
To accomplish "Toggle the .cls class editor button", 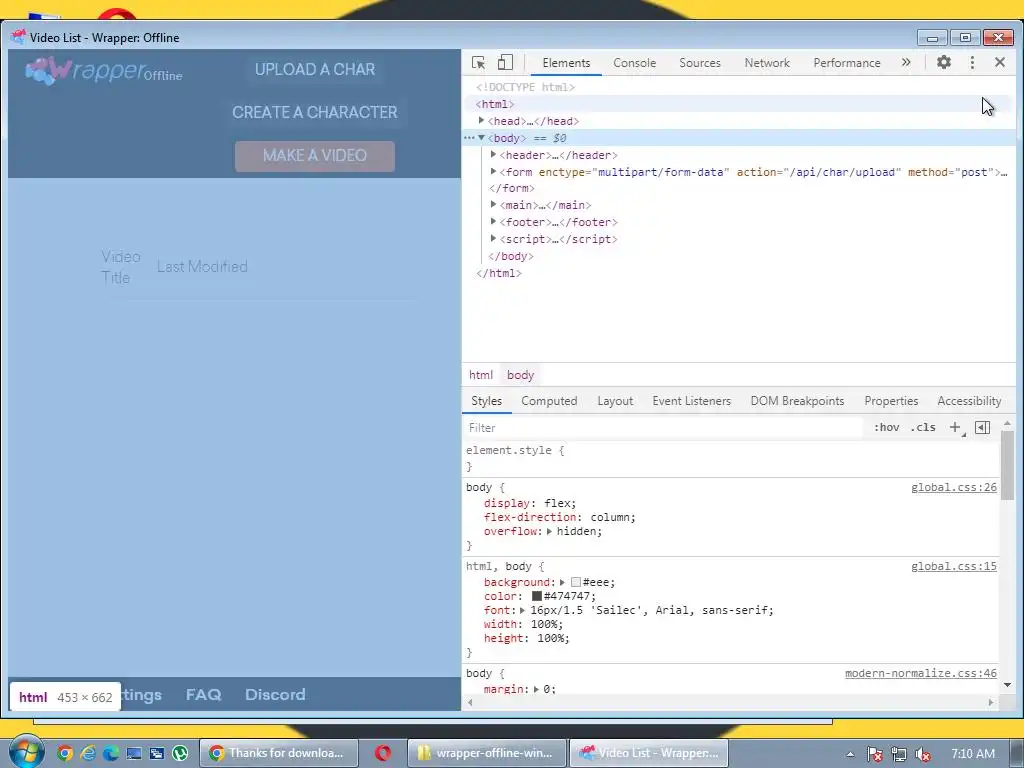I will click(923, 428).
